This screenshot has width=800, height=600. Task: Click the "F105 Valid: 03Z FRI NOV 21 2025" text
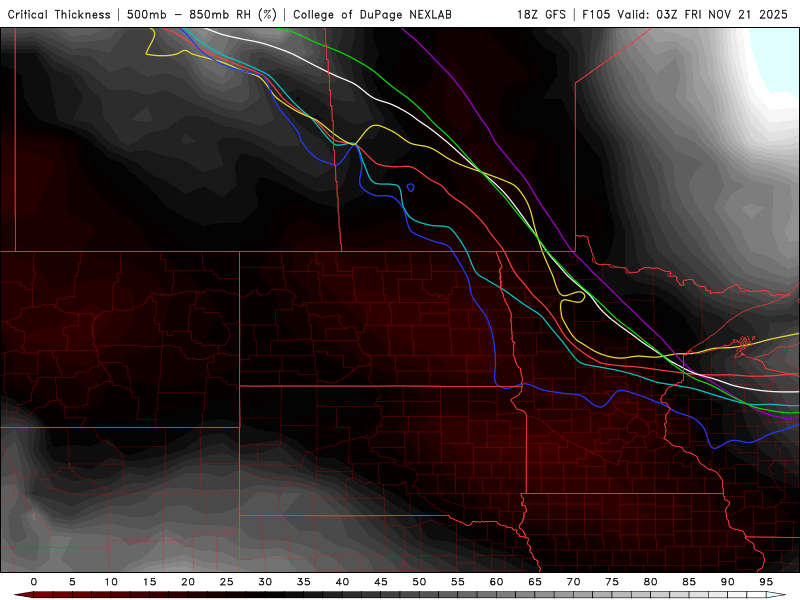tap(685, 14)
